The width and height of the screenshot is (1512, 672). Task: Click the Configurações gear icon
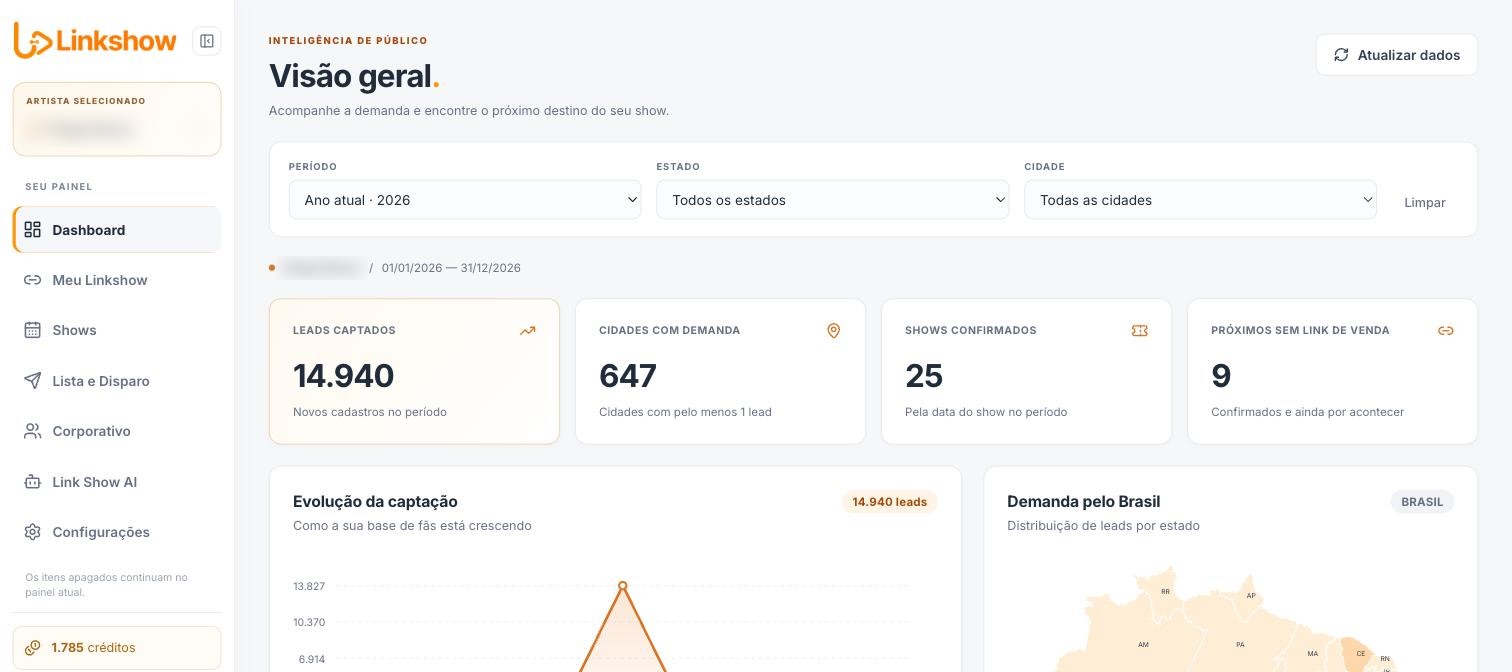tap(33, 532)
